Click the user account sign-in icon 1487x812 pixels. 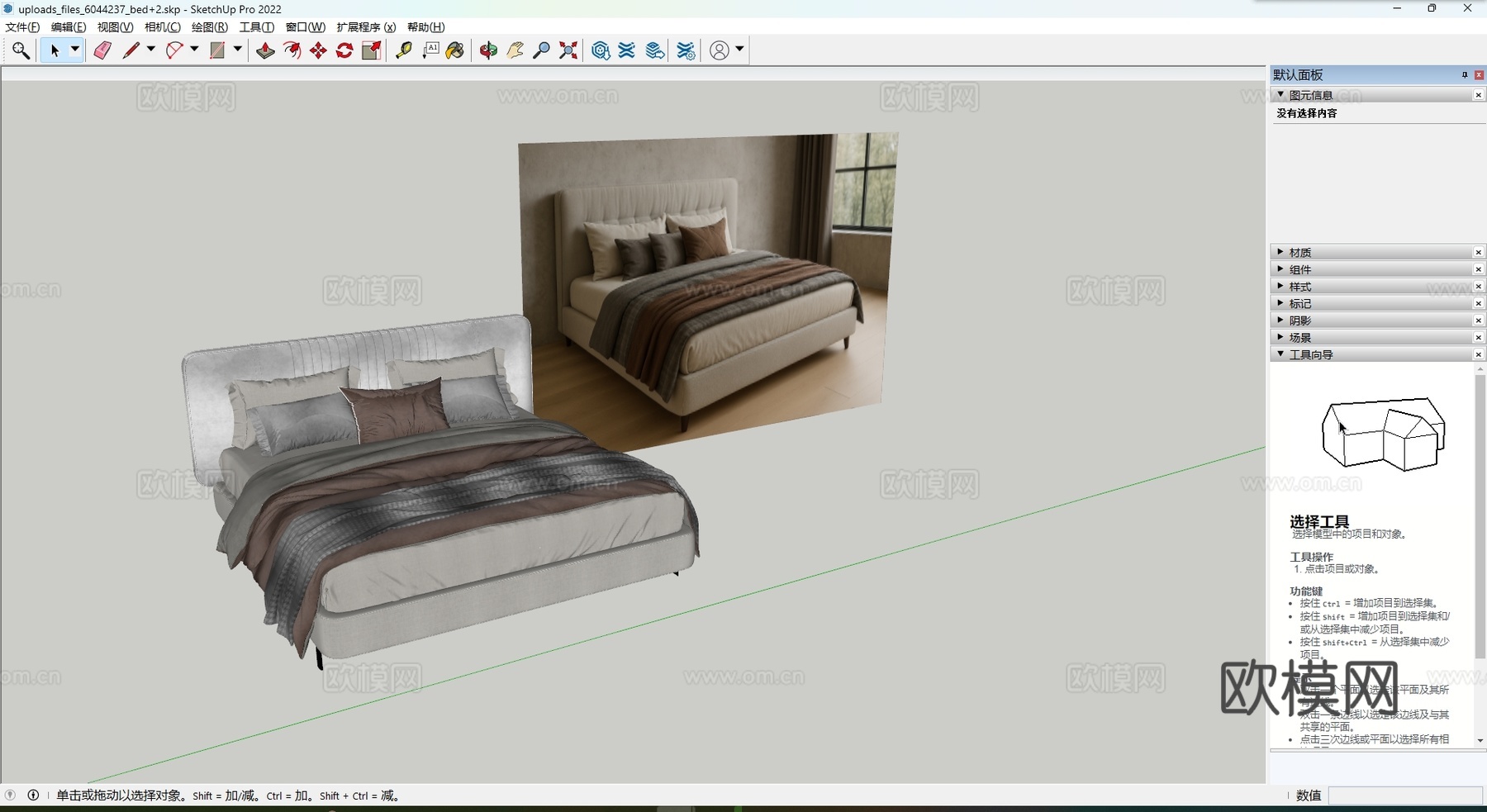tap(720, 50)
